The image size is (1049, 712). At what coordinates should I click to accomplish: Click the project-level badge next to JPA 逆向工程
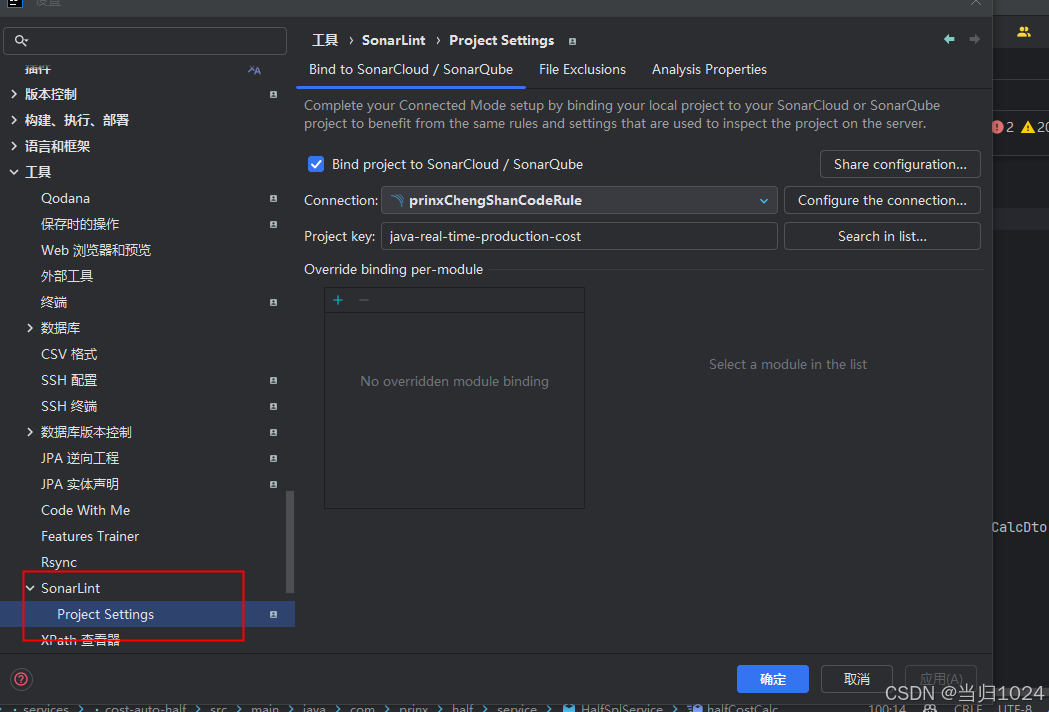[273, 458]
